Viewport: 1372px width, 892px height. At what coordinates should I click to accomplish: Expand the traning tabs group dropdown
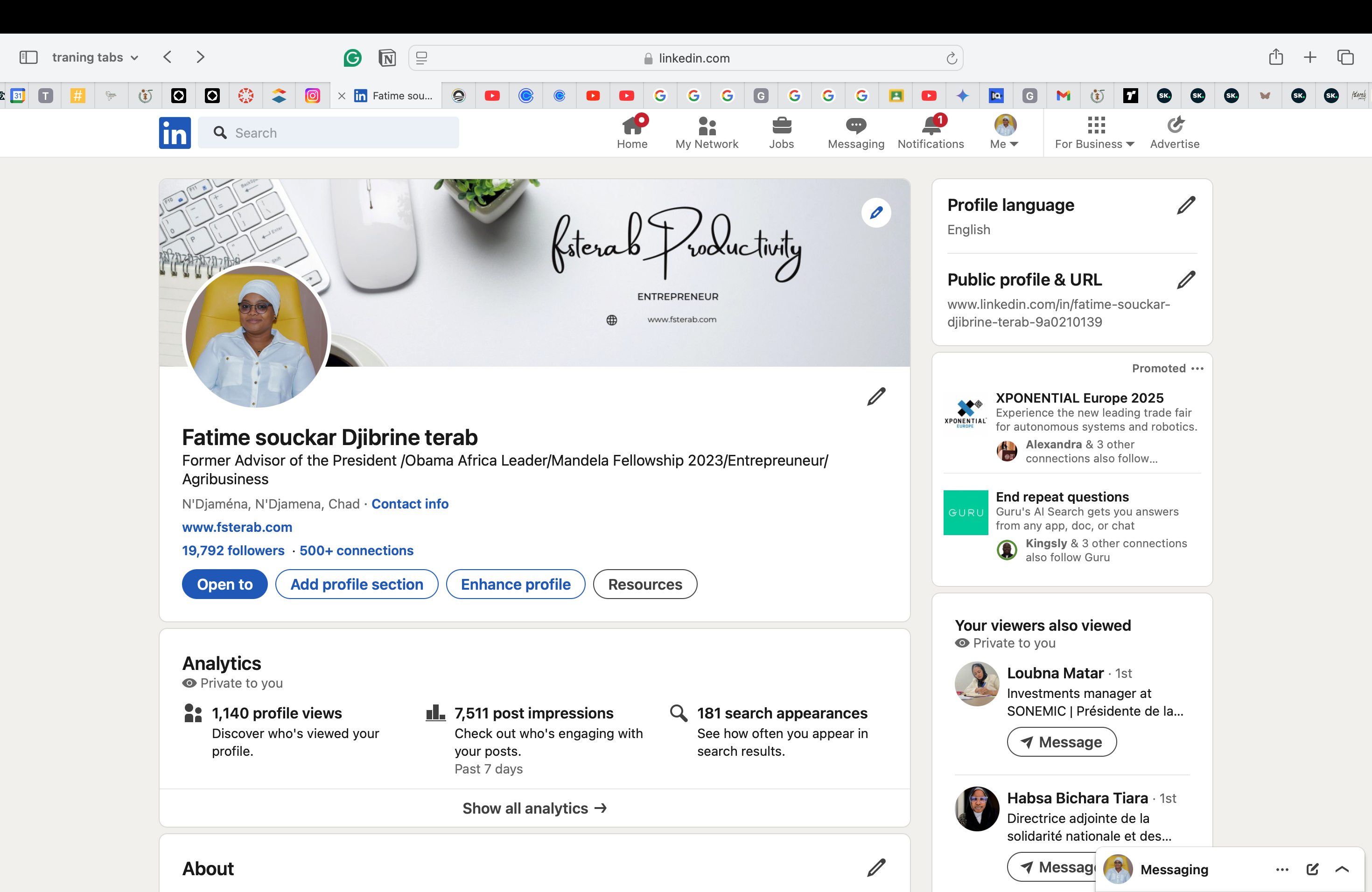coord(95,57)
